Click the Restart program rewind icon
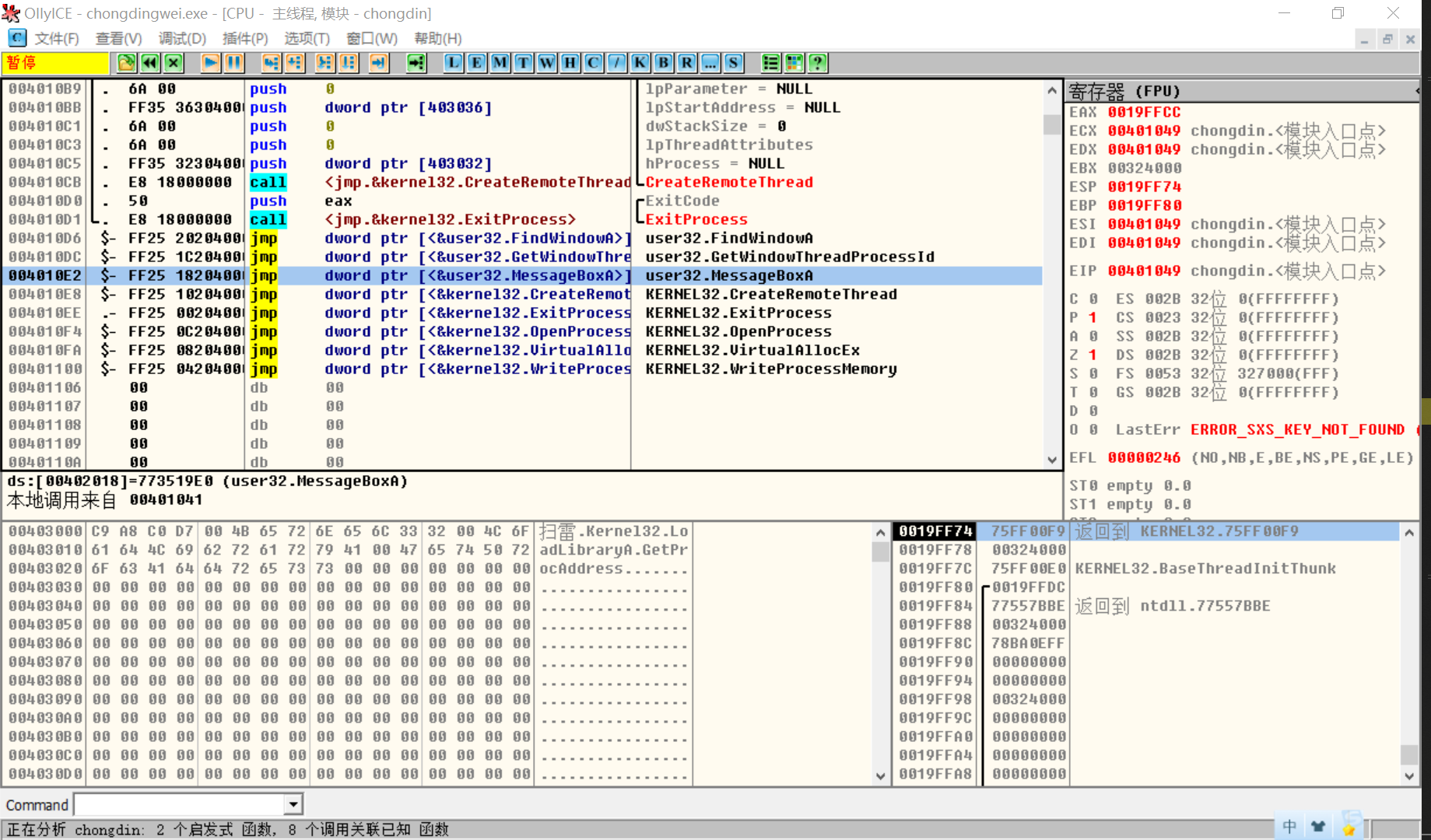 tap(150, 63)
